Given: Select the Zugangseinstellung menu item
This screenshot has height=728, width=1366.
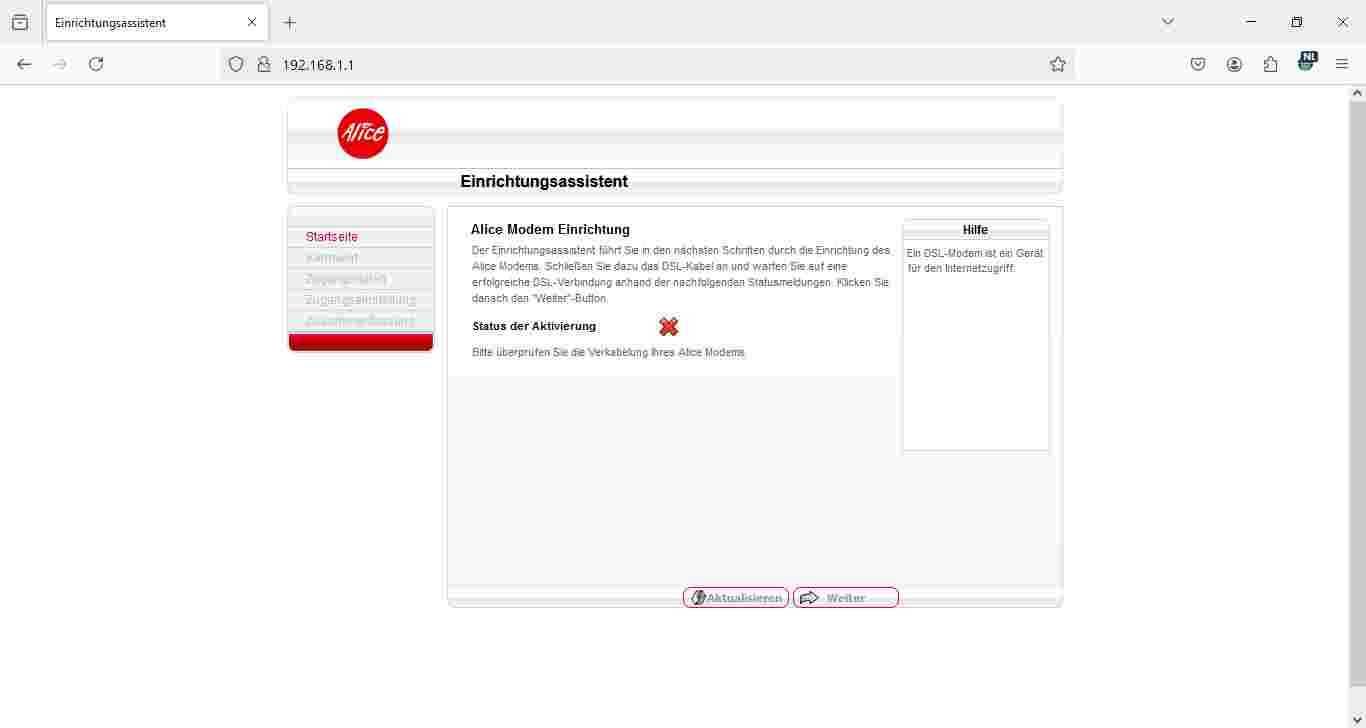Looking at the screenshot, I should coord(361,300).
